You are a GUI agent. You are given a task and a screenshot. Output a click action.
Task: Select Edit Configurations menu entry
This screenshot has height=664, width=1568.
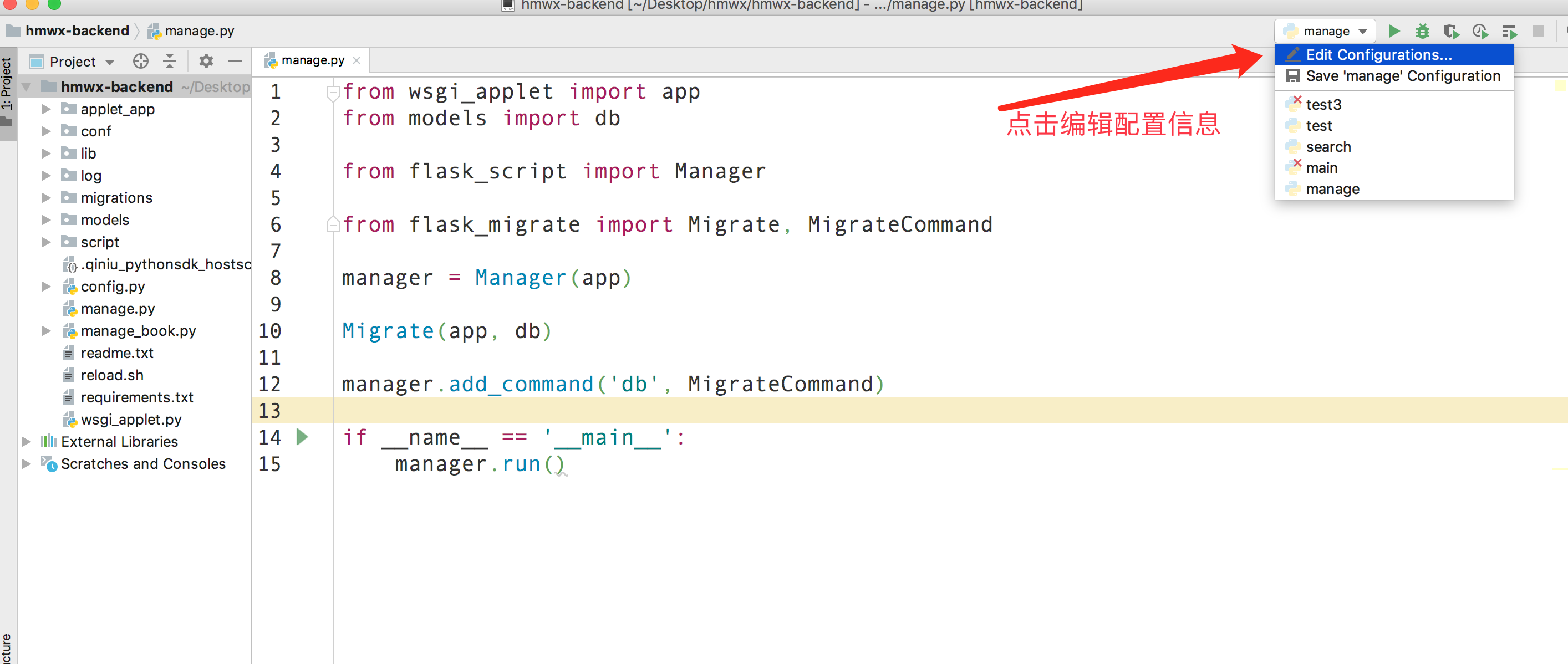[x=1379, y=55]
